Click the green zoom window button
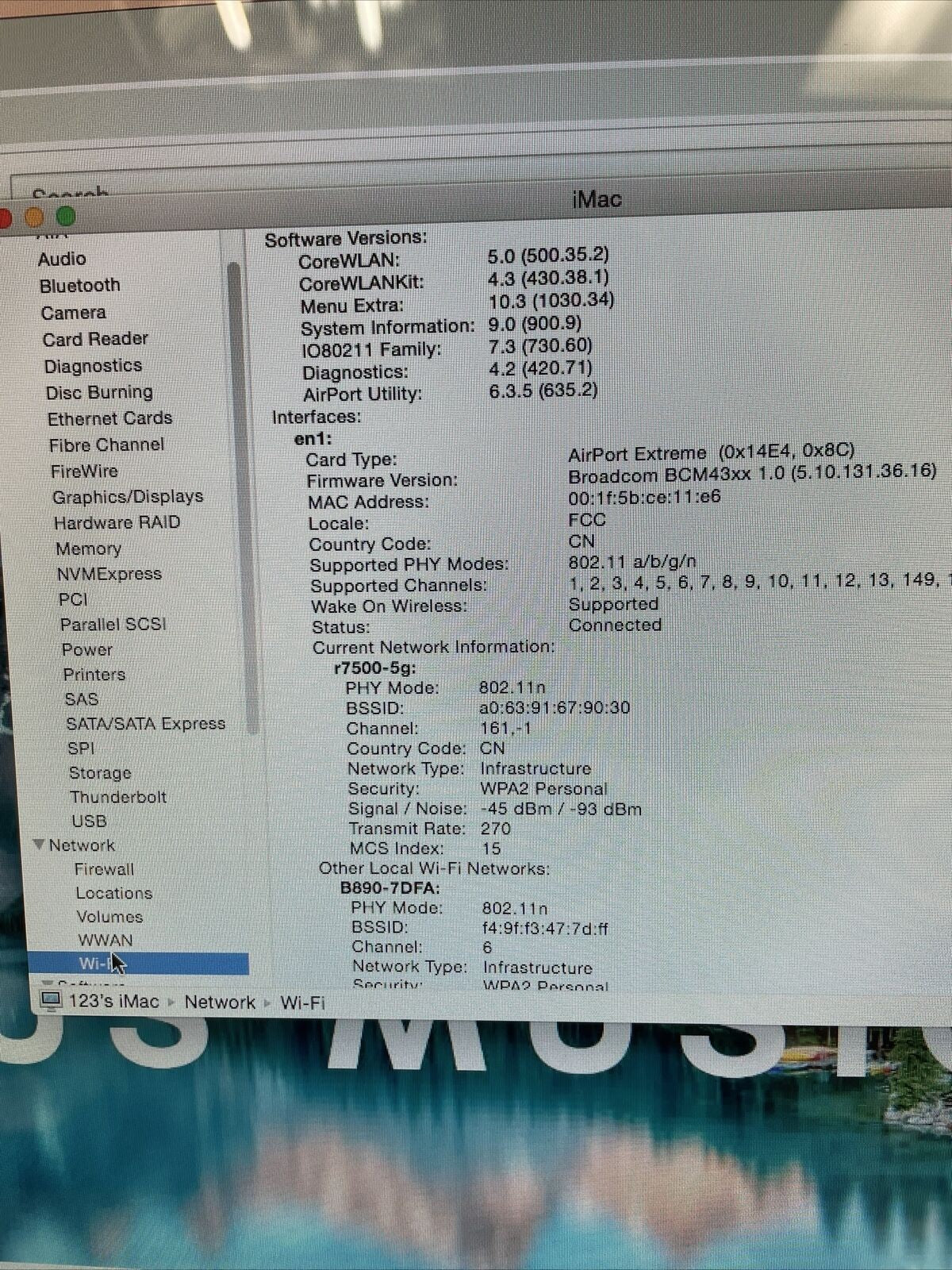Viewport: 952px width, 1270px height. (x=65, y=216)
